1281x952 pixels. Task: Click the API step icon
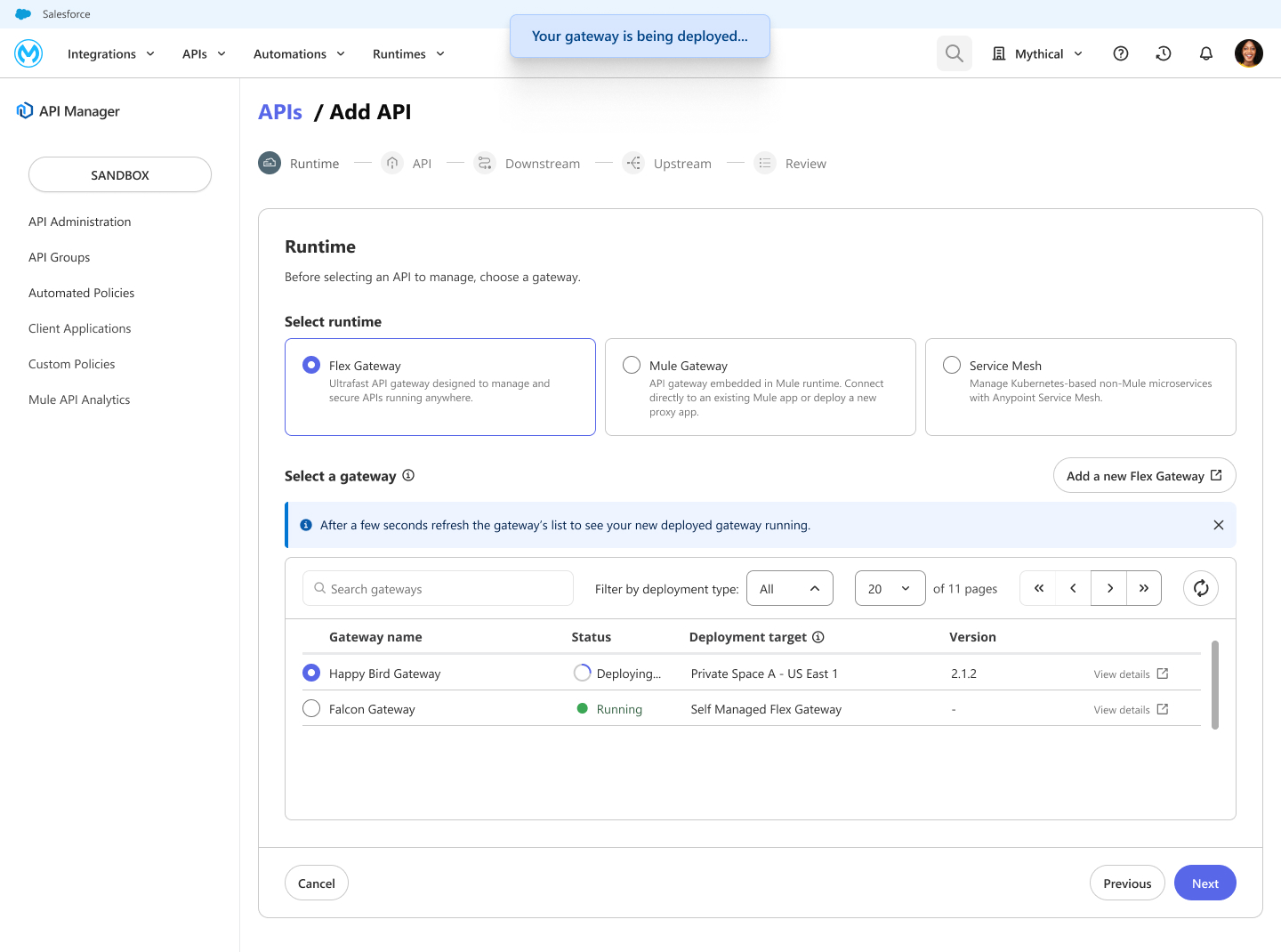pyautogui.click(x=392, y=163)
